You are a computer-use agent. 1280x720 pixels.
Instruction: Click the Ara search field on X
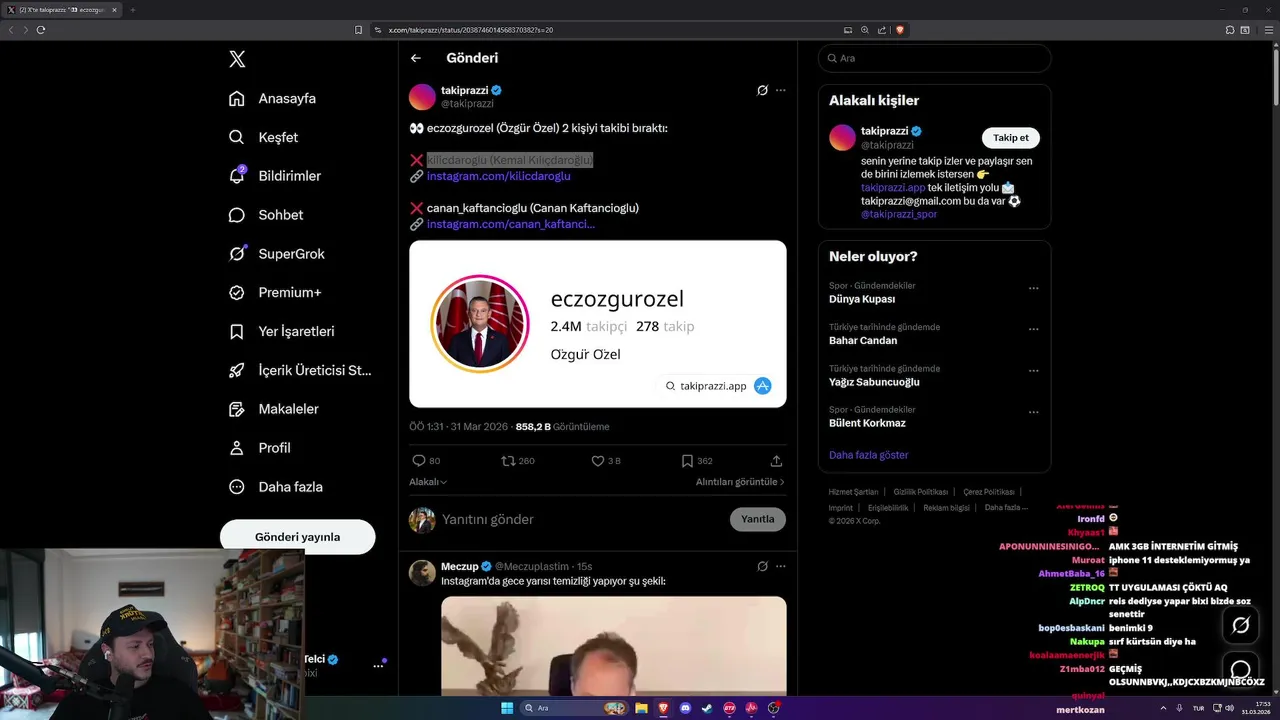pos(935,58)
